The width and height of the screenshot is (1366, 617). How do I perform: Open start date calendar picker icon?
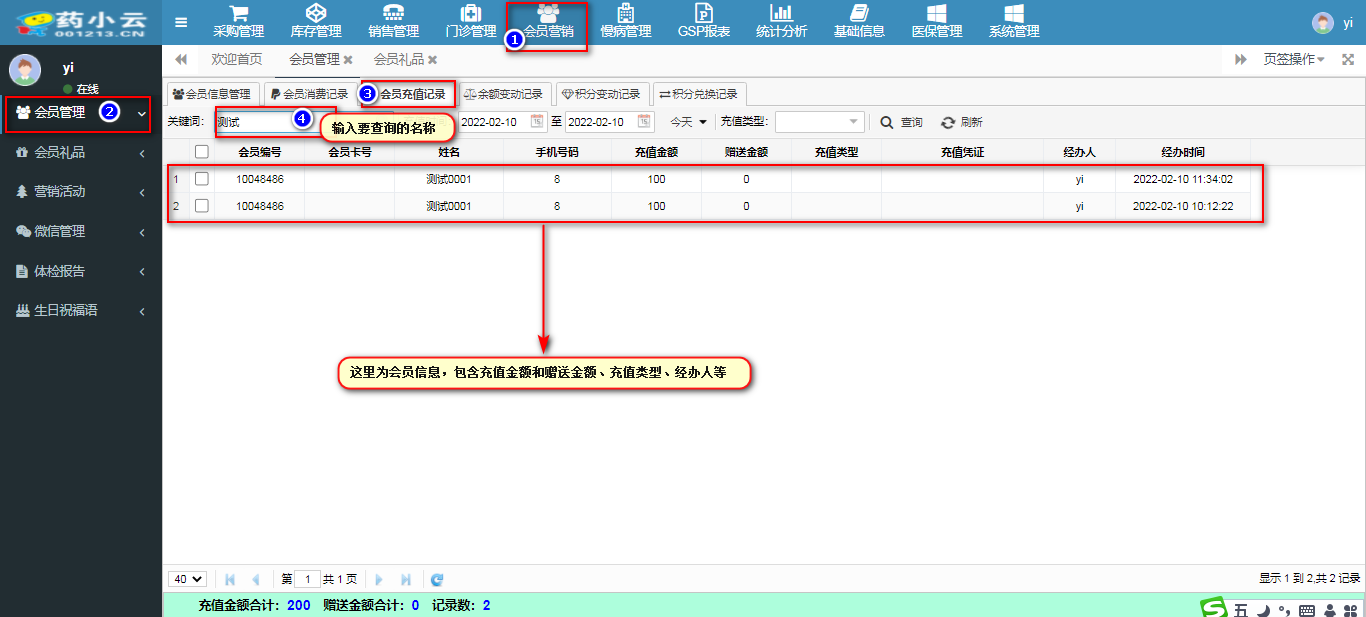click(537, 122)
